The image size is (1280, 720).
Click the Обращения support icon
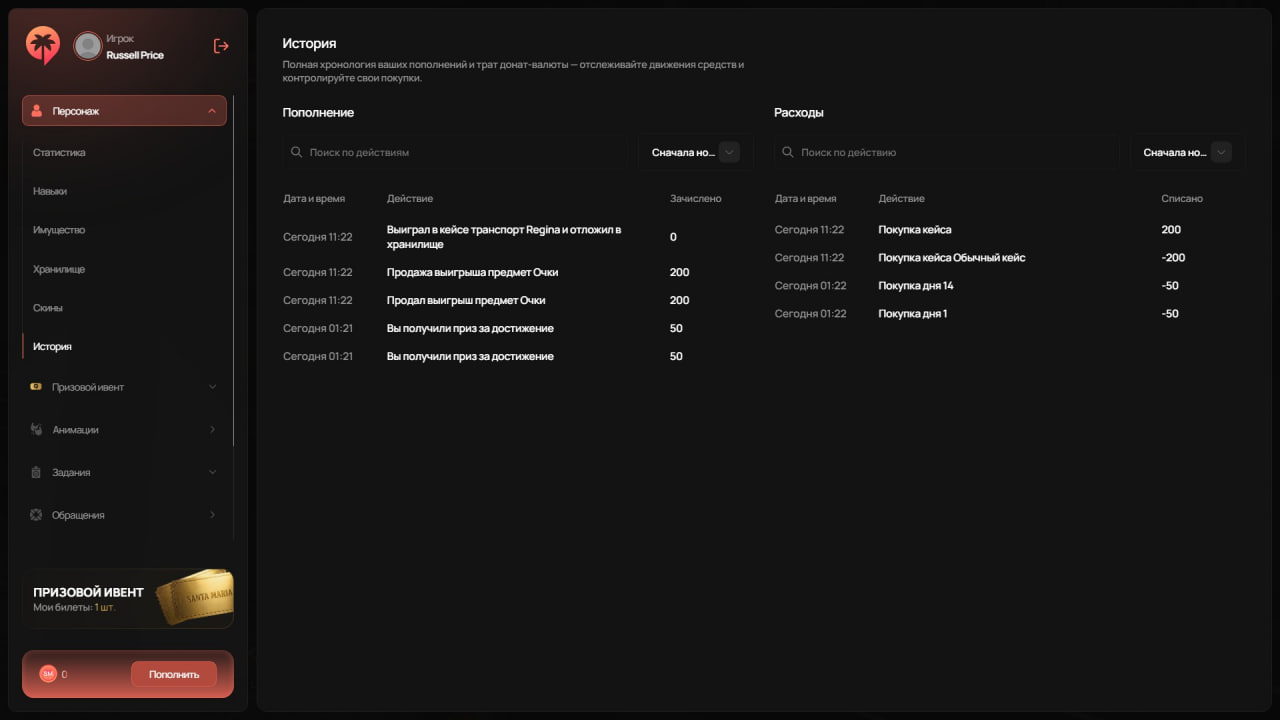point(36,515)
